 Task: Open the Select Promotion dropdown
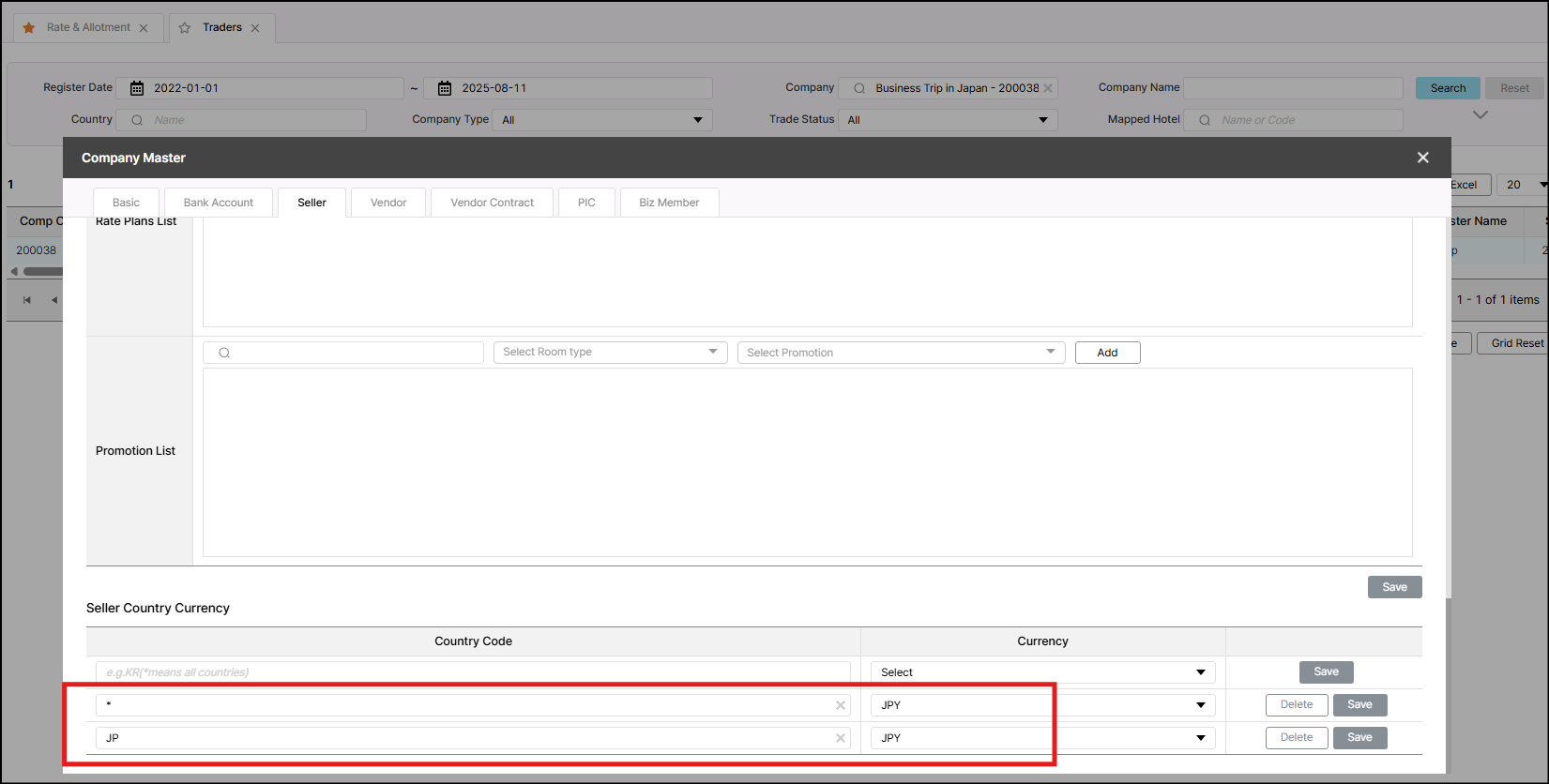tap(1050, 352)
